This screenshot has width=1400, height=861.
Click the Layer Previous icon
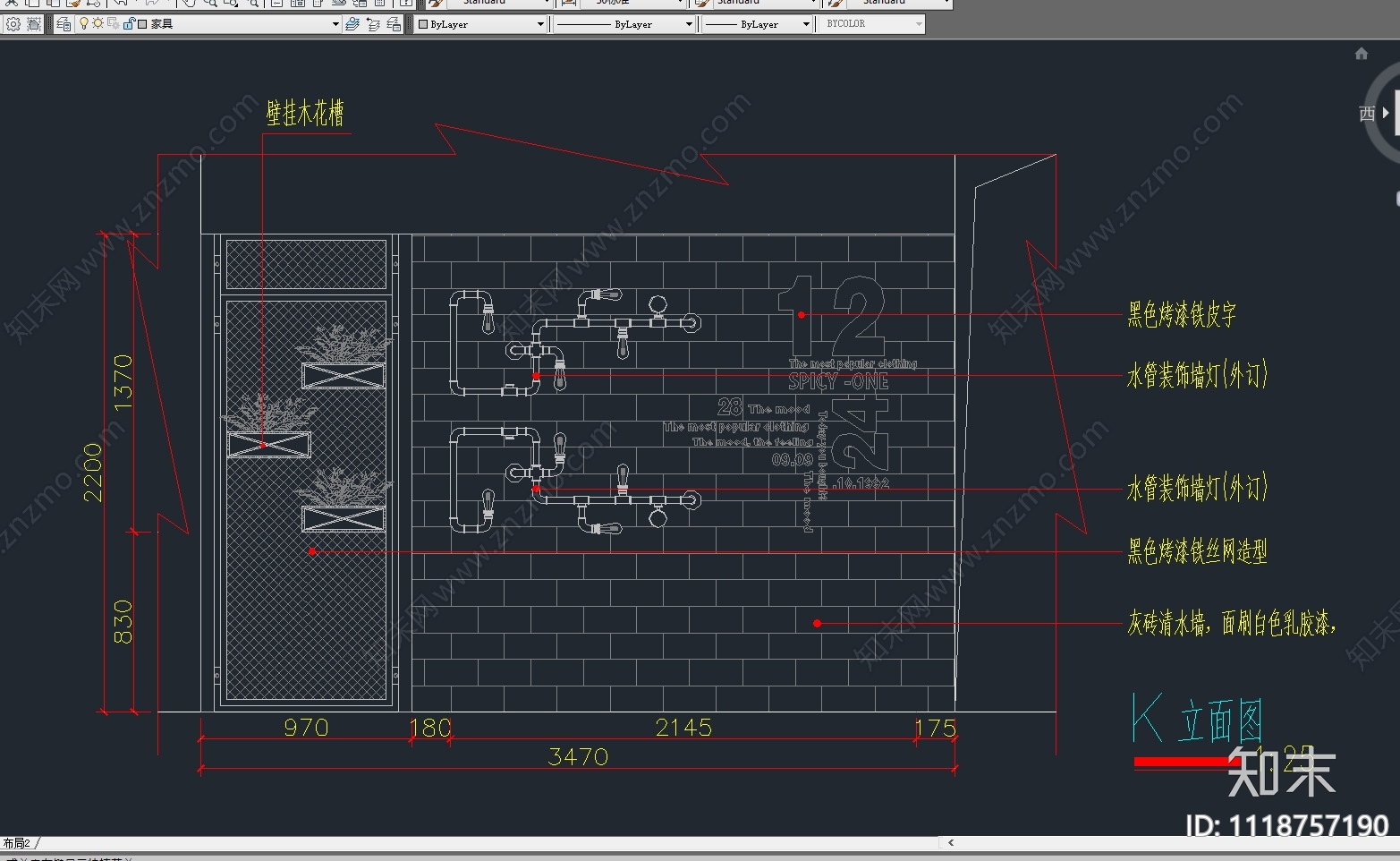click(x=373, y=24)
